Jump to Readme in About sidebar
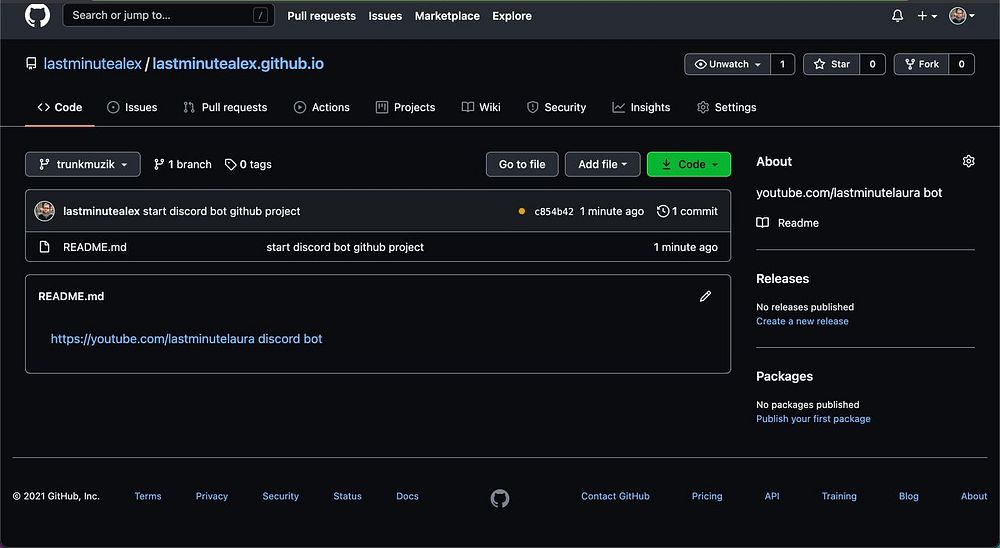Viewport: 1000px width, 548px height. [788, 223]
